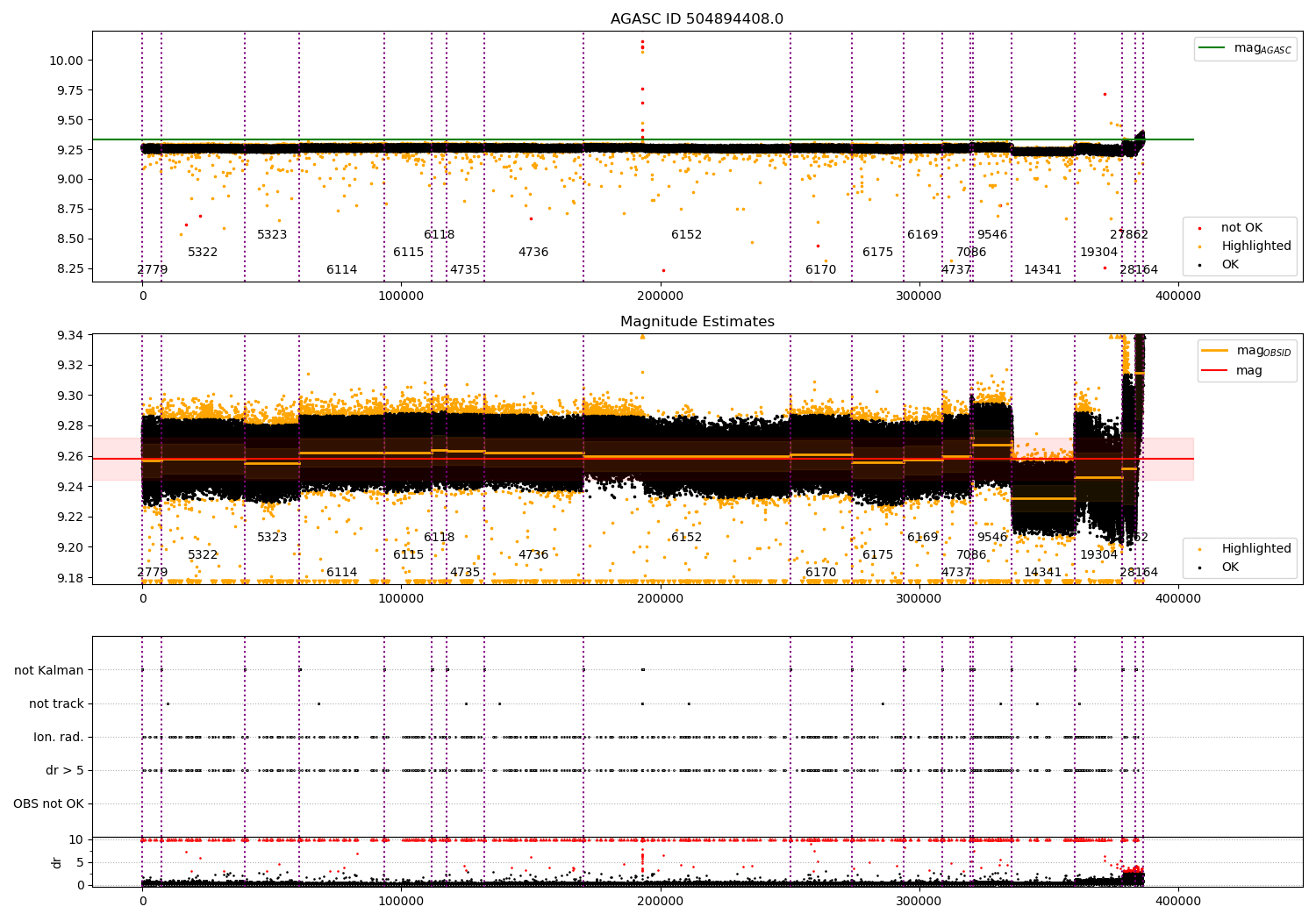The image size is (1316, 921).
Task: Click the '9.75' y-axis tick label
Action: pos(71,90)
